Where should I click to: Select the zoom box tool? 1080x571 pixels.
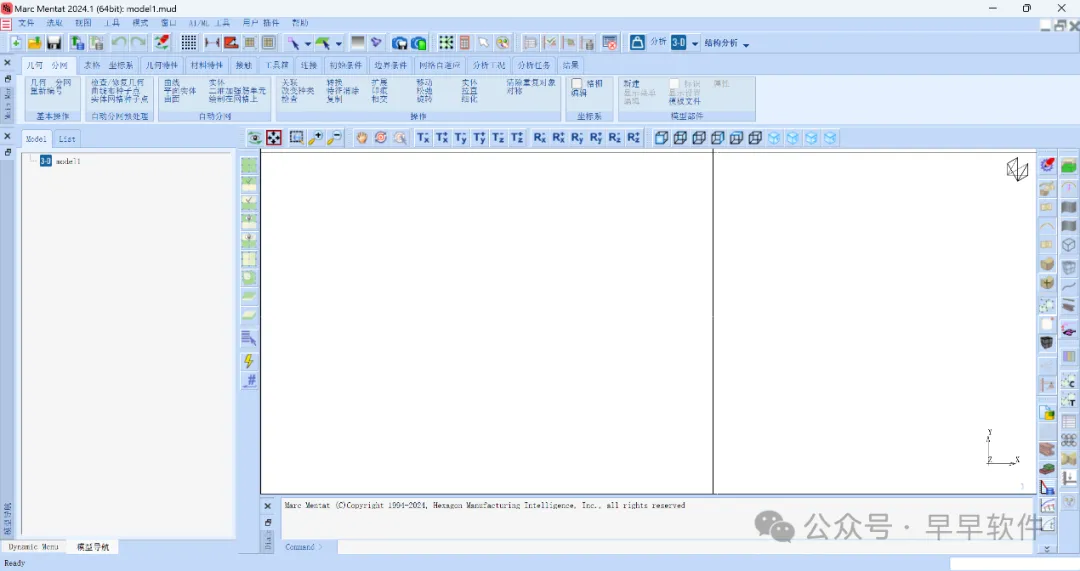[296, 138]
